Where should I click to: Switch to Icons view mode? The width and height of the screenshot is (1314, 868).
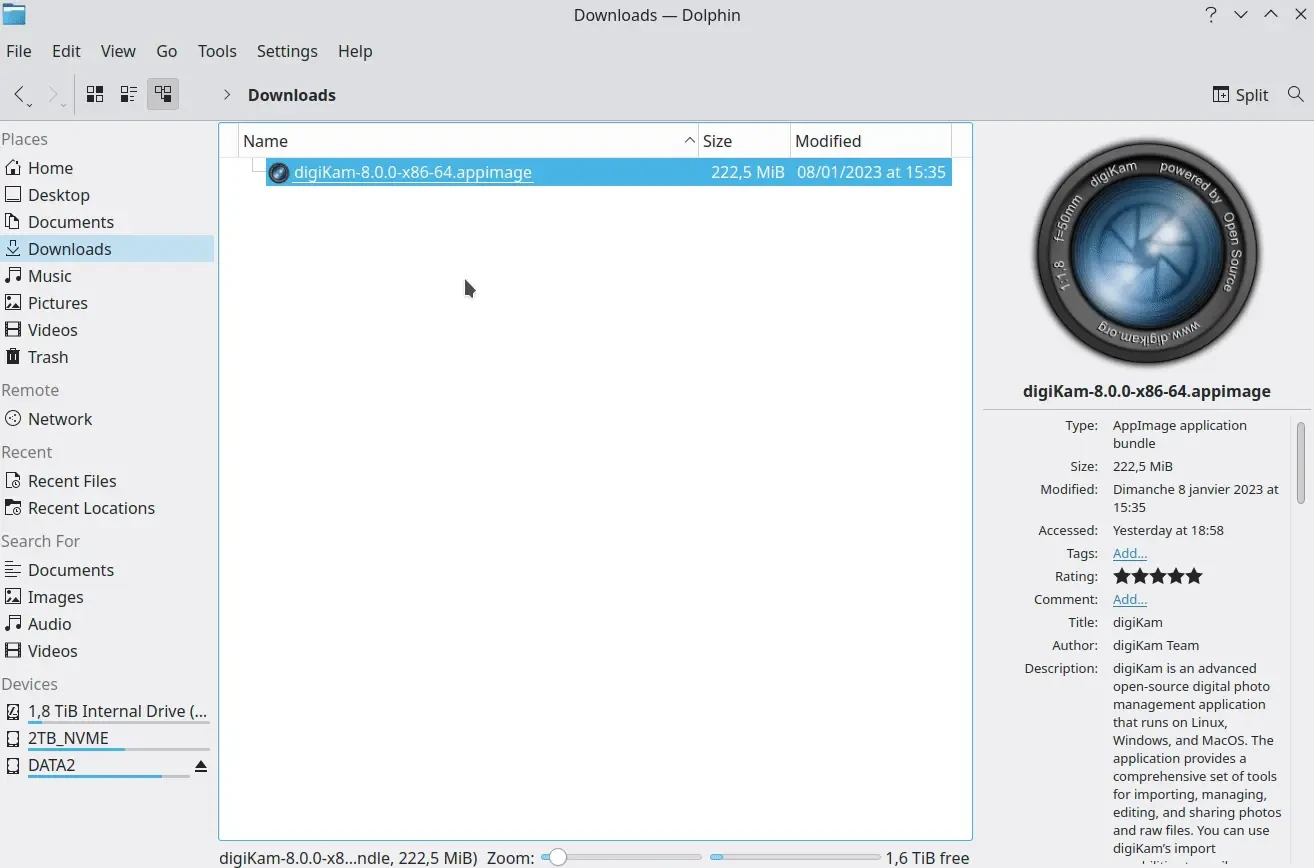point(95,94)
